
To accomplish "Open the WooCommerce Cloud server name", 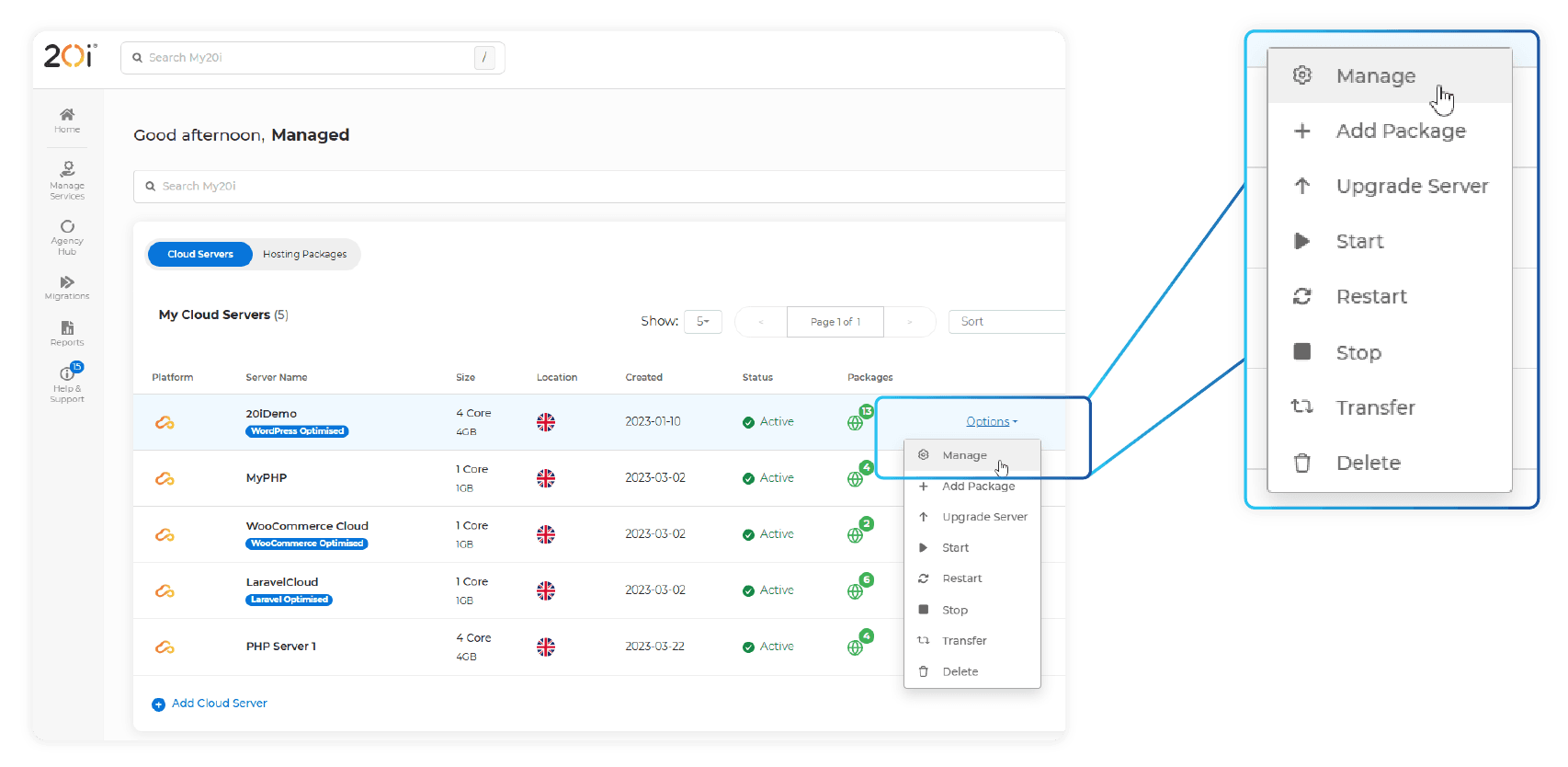I will [x=307, y=526].
